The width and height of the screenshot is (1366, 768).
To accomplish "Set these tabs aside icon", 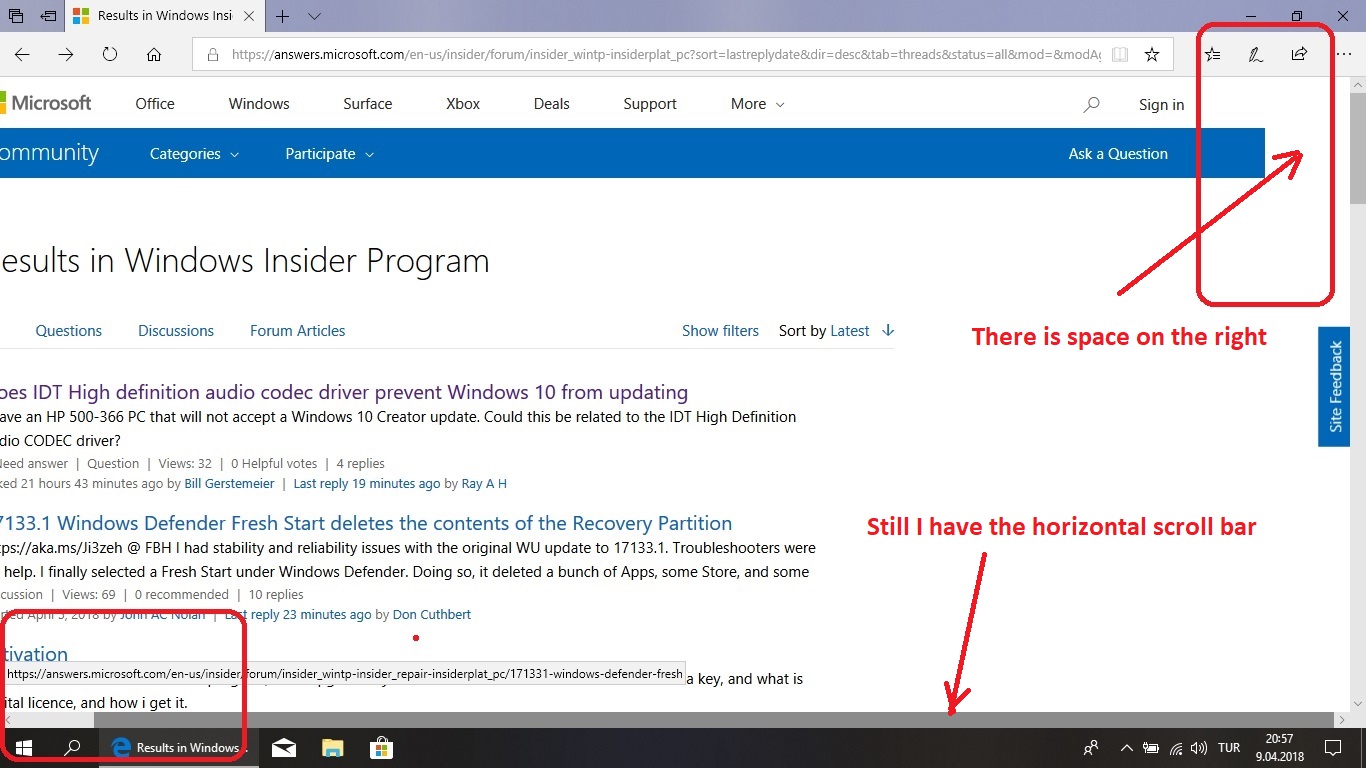I will tap(48, 16).
